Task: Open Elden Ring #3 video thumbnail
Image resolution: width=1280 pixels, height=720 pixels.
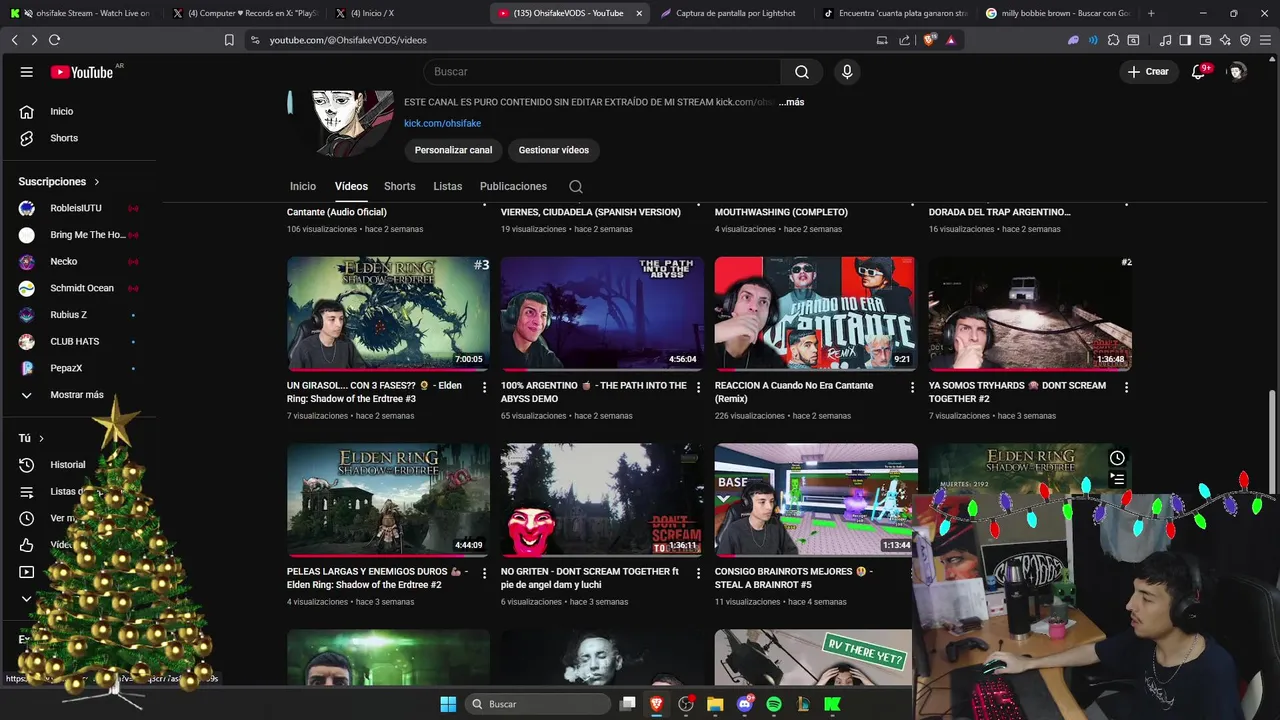Action: tap(388, 314)
